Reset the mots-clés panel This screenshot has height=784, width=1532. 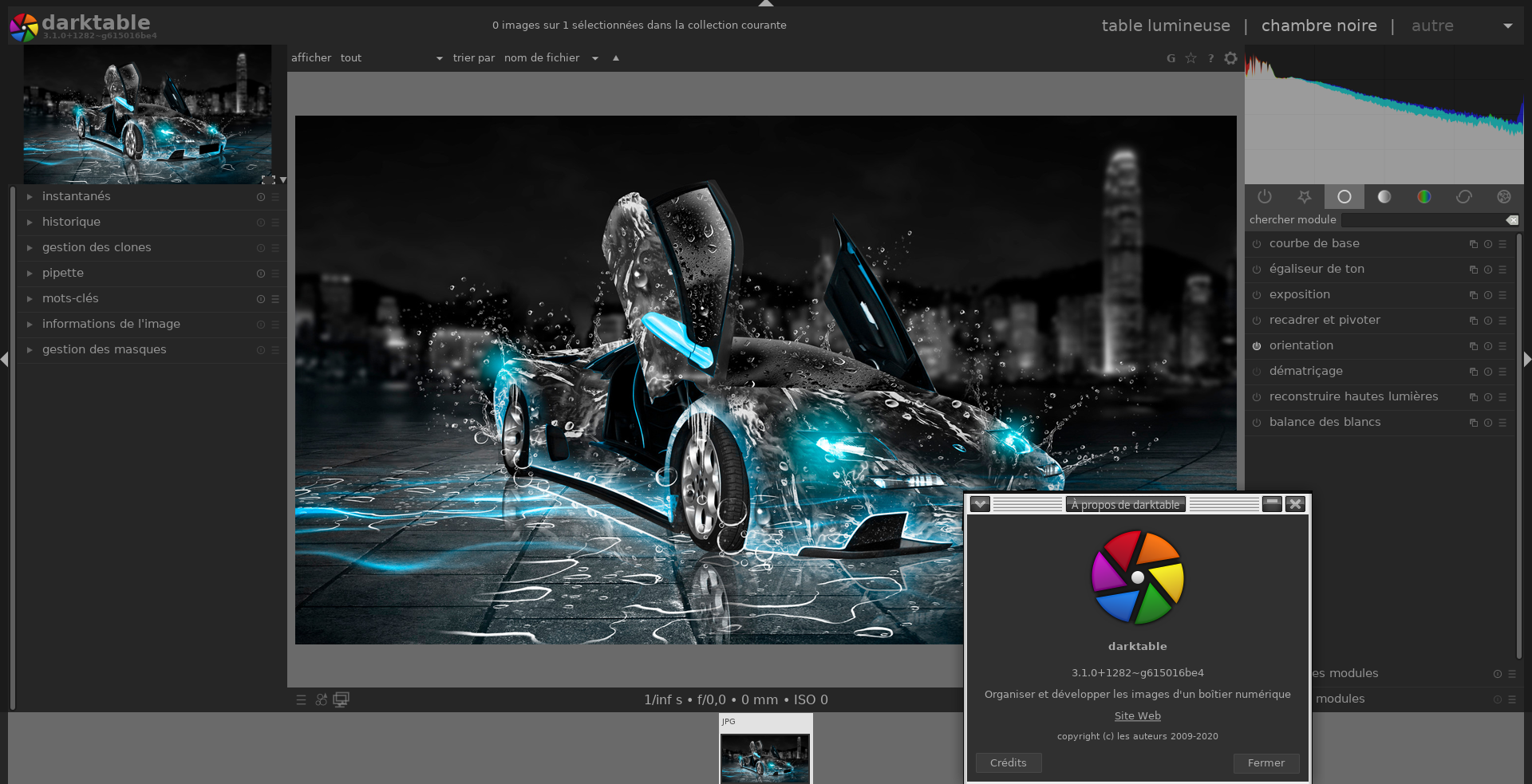(x=261, y=299)
